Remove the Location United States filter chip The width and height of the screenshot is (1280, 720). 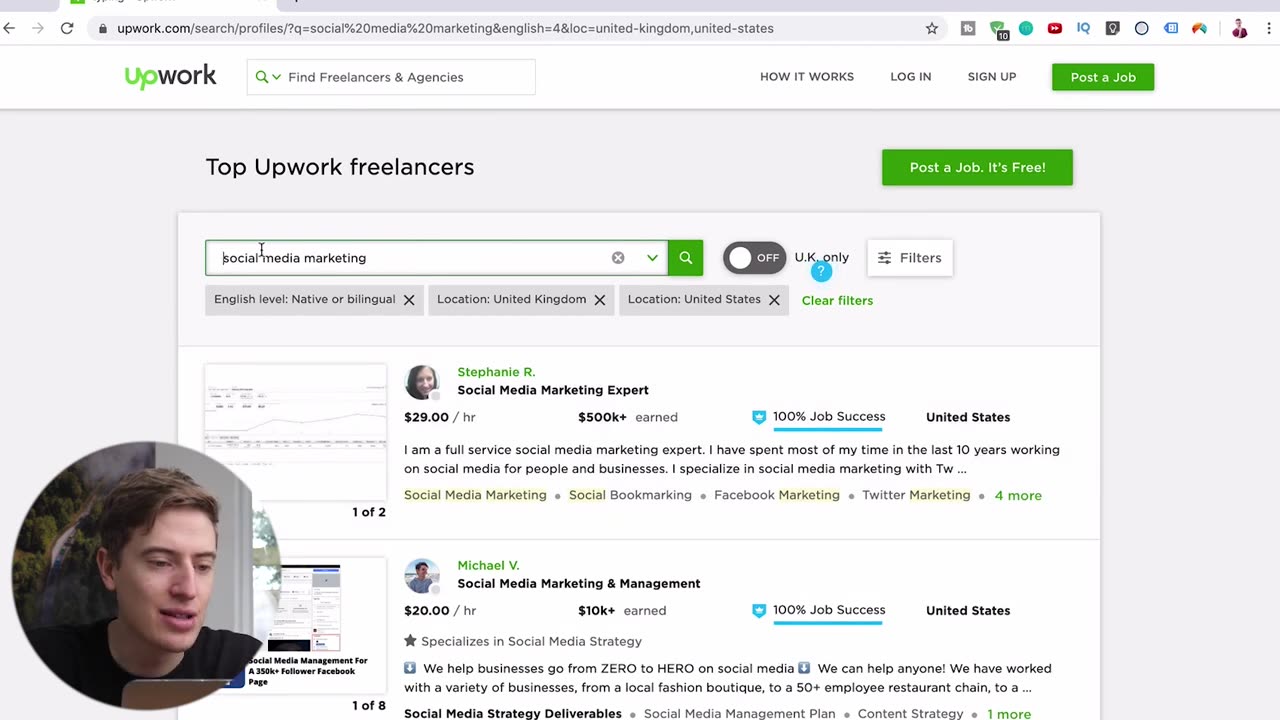coord(774,300)
